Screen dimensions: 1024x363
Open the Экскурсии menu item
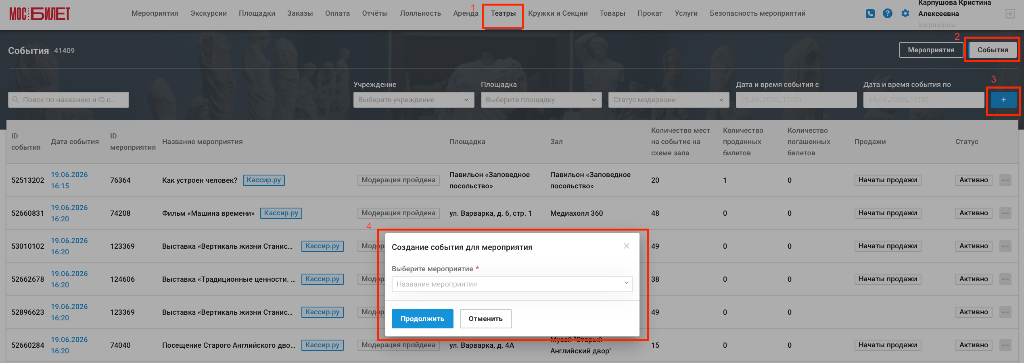click(x=208, y=14)
